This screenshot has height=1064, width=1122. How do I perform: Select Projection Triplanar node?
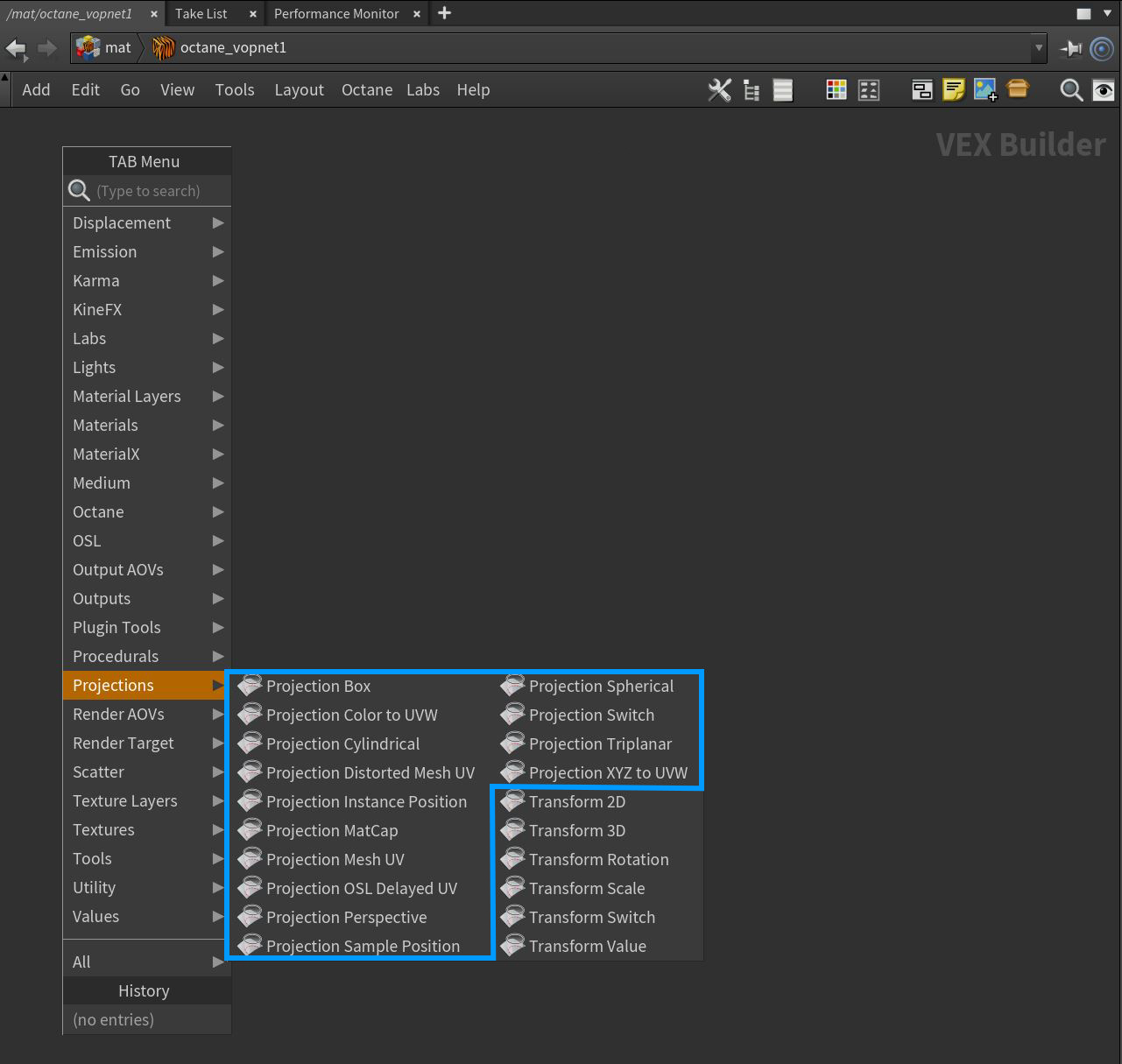(600, 743)
